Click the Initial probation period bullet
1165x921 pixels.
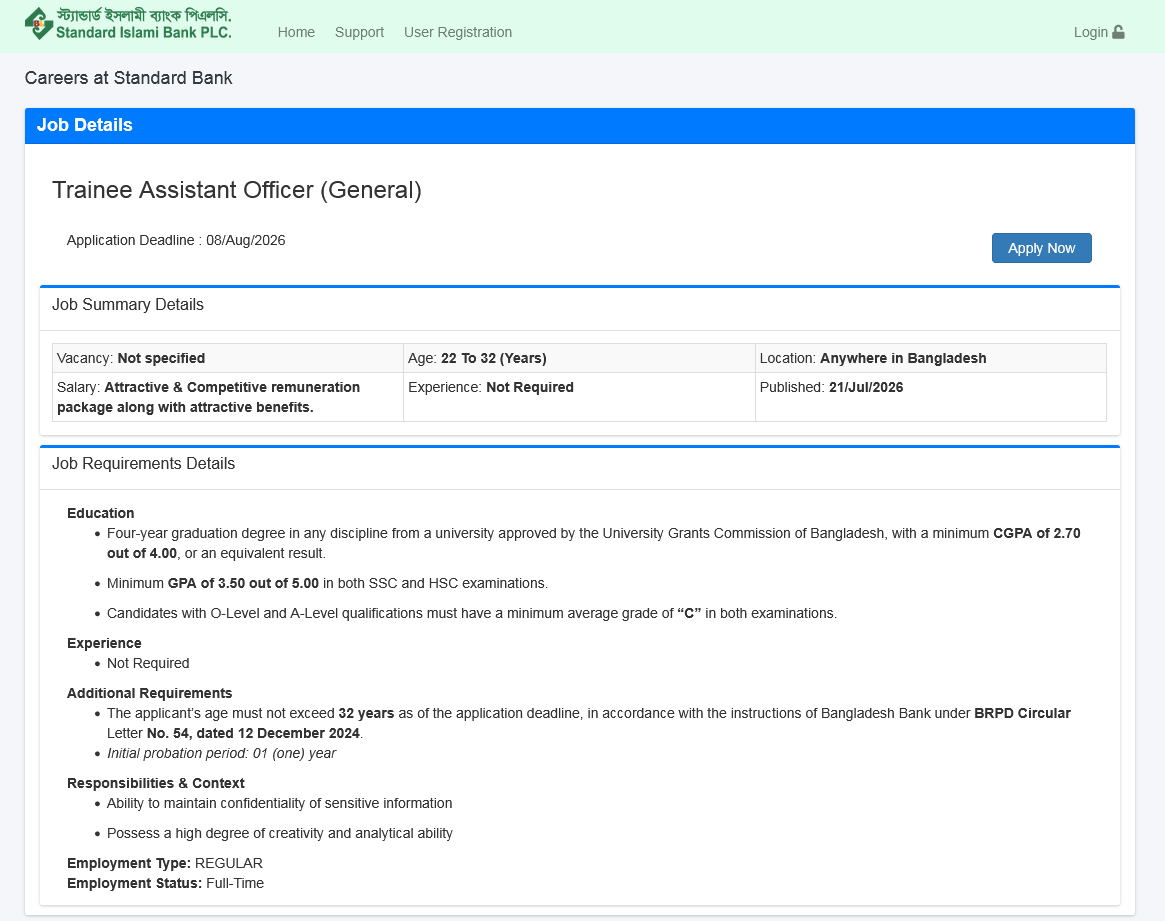(221, 753)
